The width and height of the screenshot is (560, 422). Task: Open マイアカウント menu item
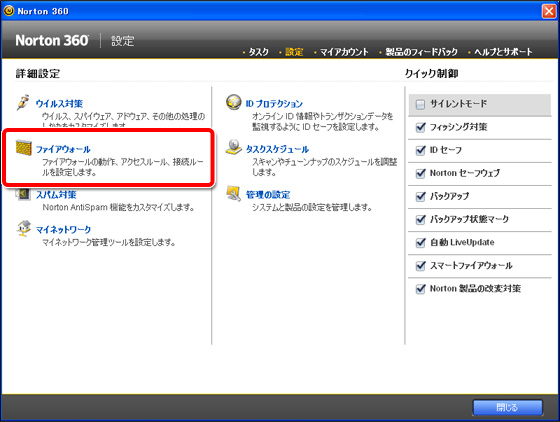pos(344,52)
